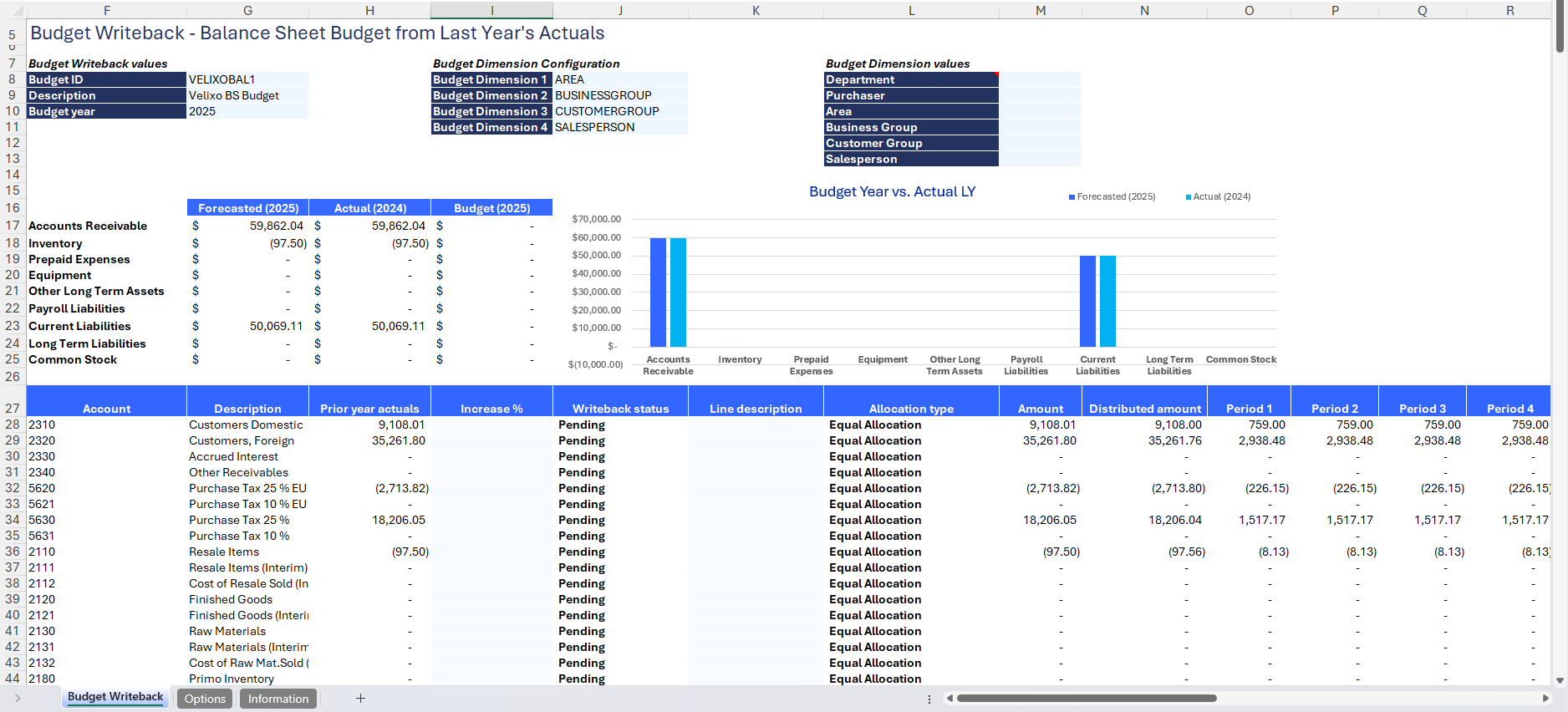This screenshot has width=1568, height=712.
Task: Select SALESPERSON dimension cell
Action: [x=620, y=127]
